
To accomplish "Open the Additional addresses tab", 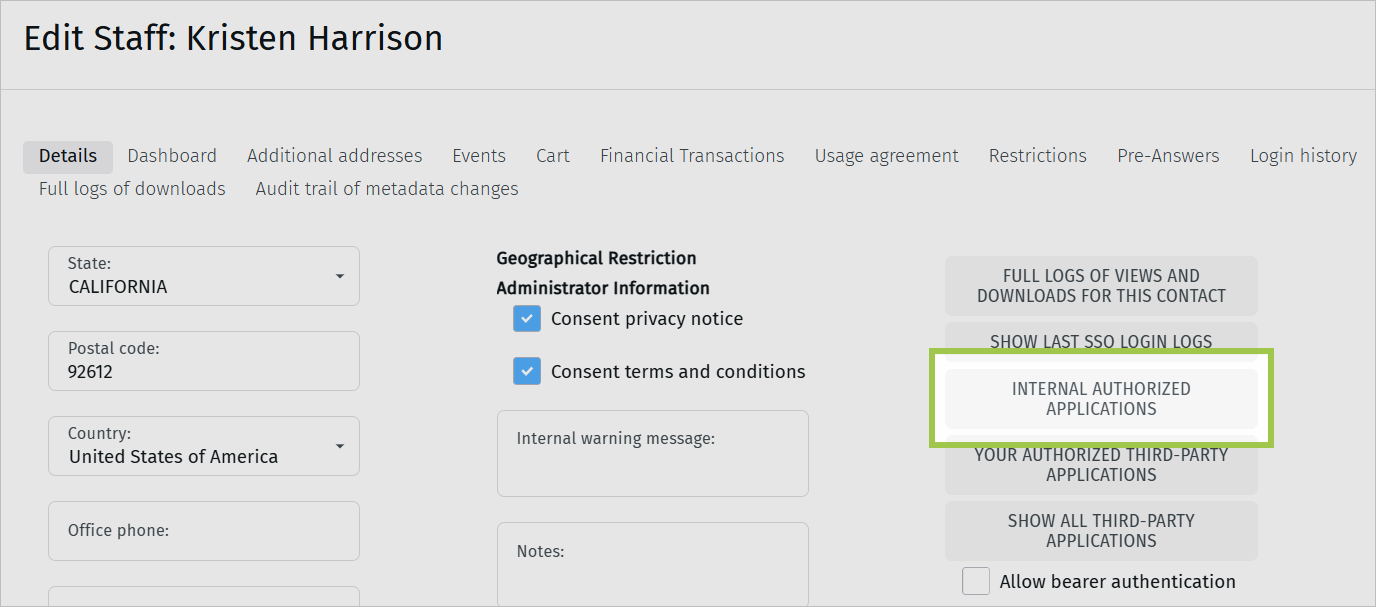I will tap(334, 155).
